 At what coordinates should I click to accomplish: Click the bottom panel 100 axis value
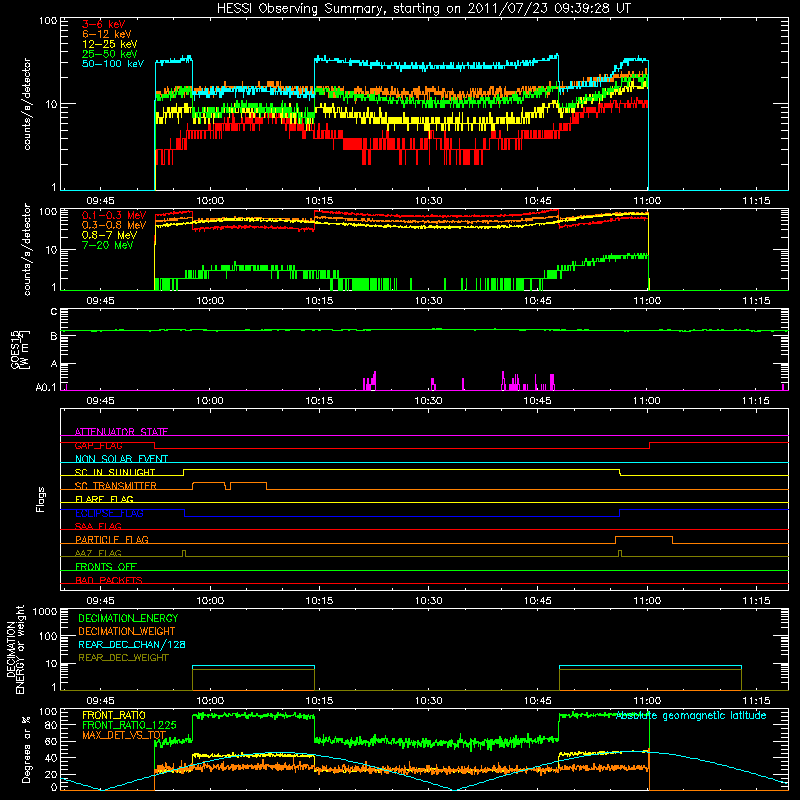(x=48, y=711)
